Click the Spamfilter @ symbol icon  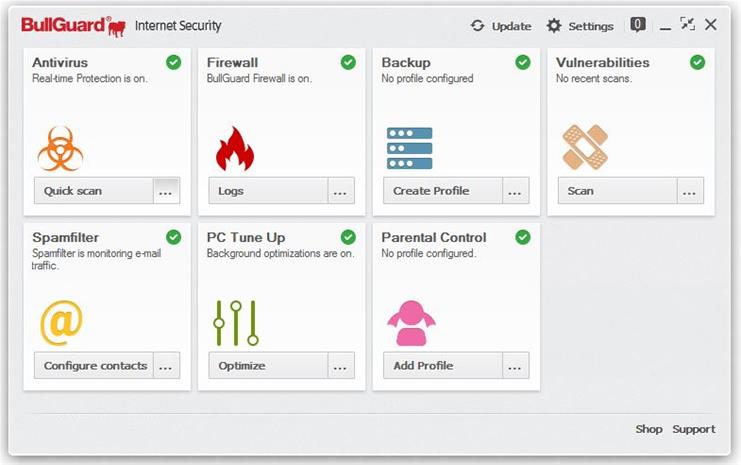(x=61, y=323)
